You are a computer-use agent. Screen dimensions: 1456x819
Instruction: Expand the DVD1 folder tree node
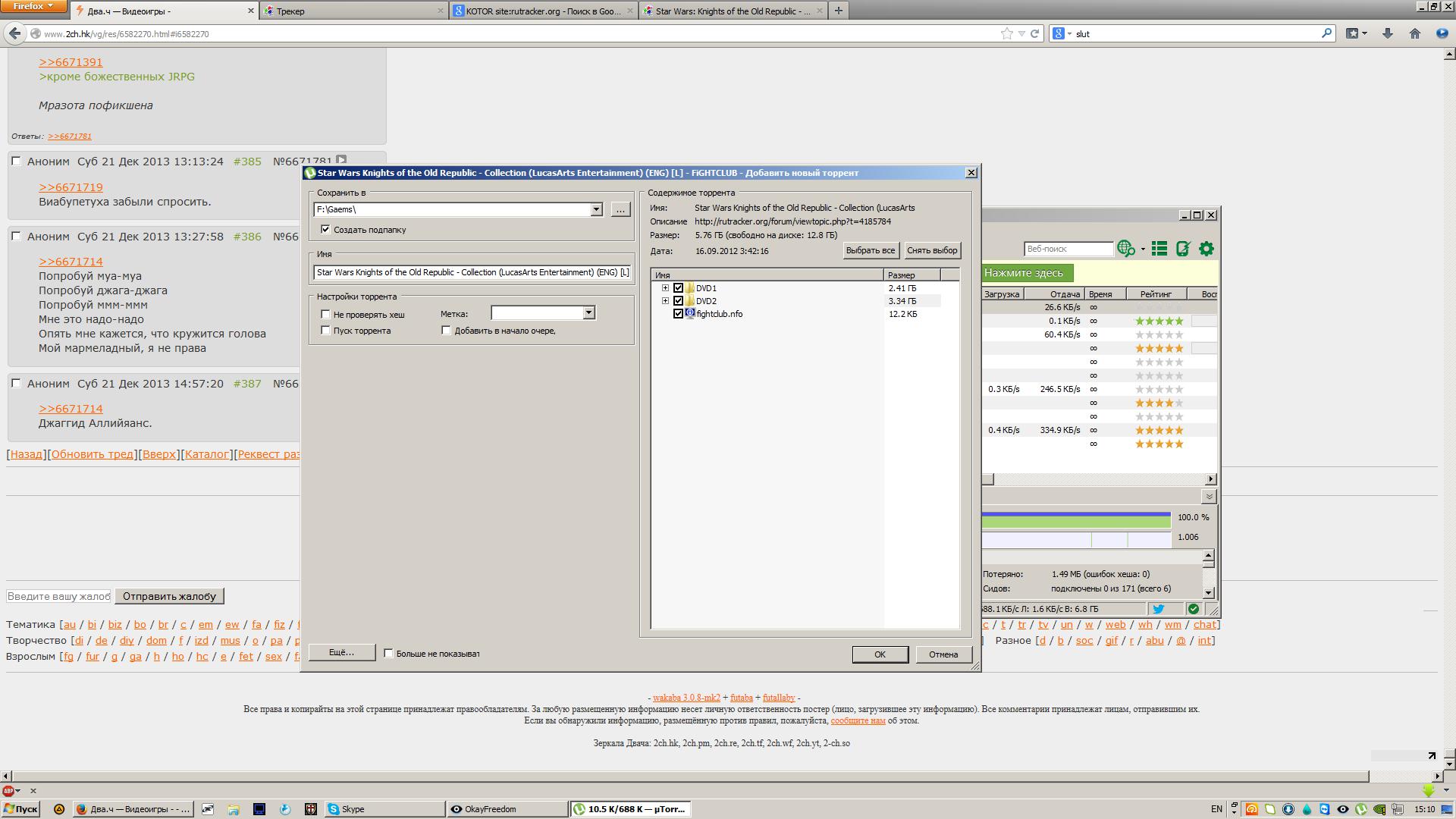tap(665, 288)
